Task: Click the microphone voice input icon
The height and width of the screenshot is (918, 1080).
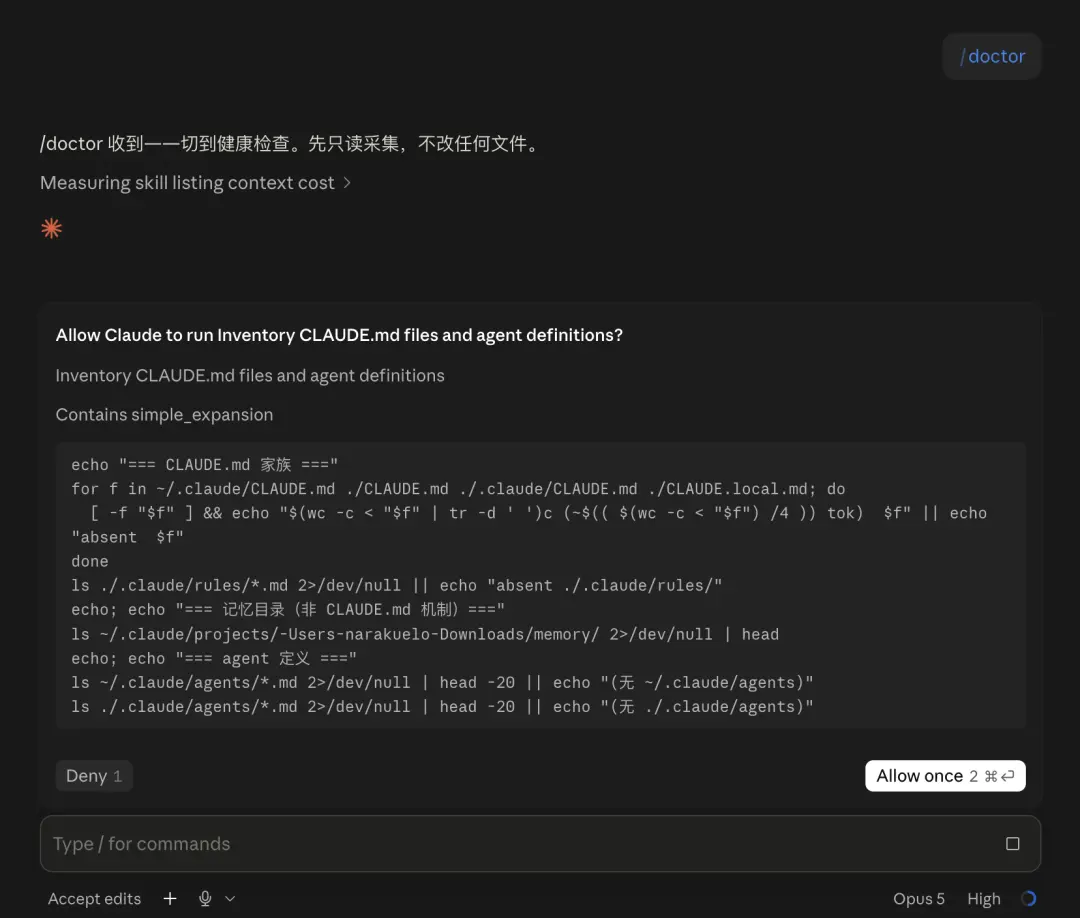Action: coord(205,899)
